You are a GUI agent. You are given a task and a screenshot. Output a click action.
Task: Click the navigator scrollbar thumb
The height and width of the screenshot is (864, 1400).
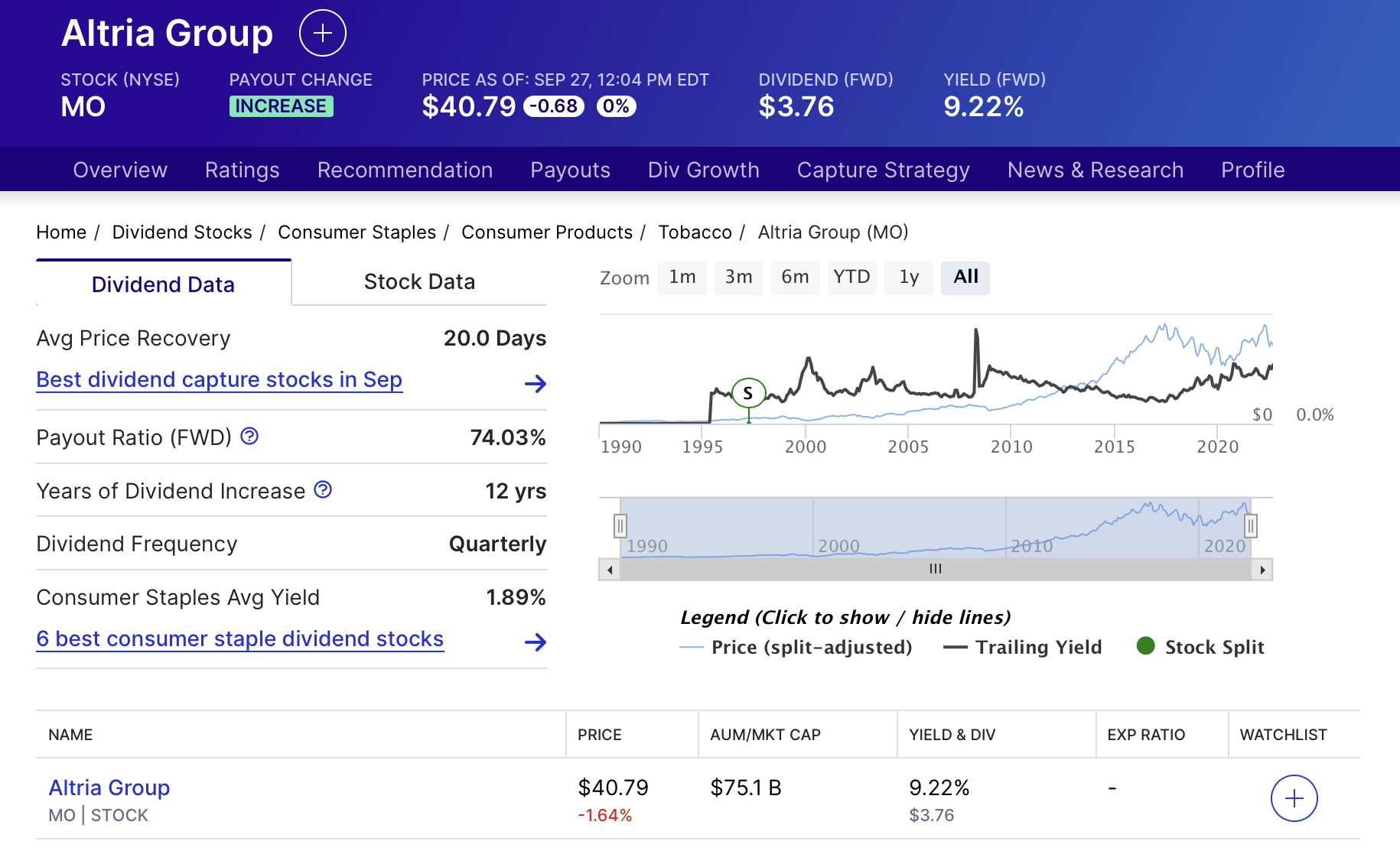tap(936, 569)
